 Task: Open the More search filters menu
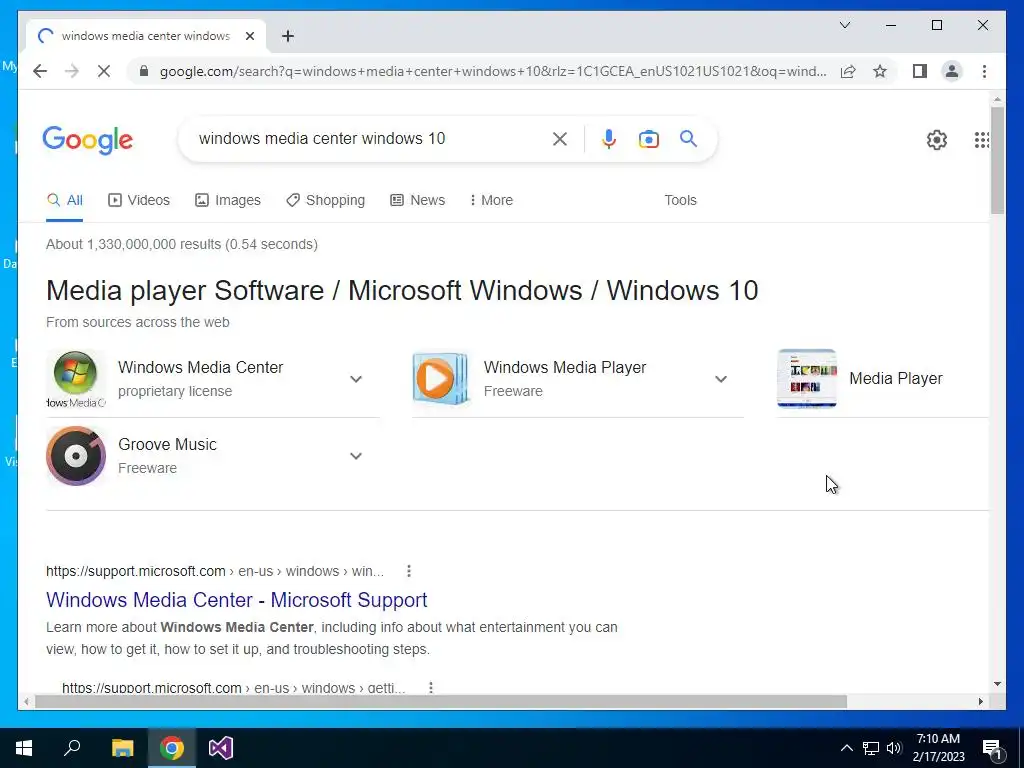(x=491, y=200)
